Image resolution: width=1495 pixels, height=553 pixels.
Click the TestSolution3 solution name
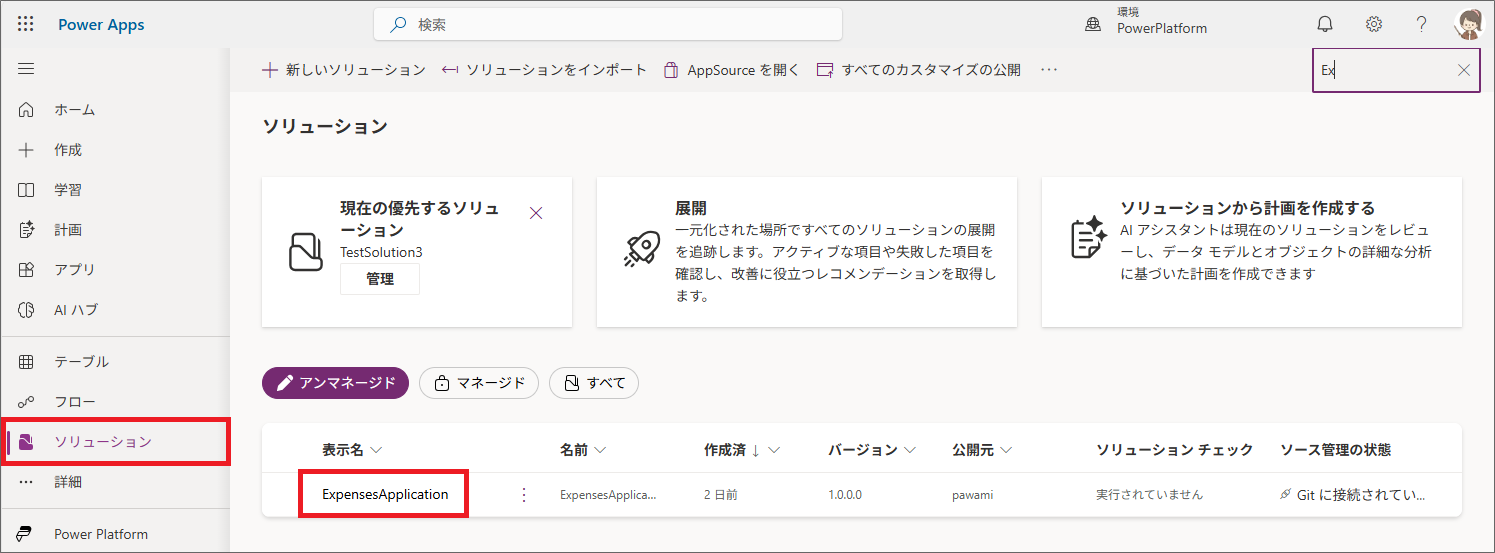coord(381,252)
